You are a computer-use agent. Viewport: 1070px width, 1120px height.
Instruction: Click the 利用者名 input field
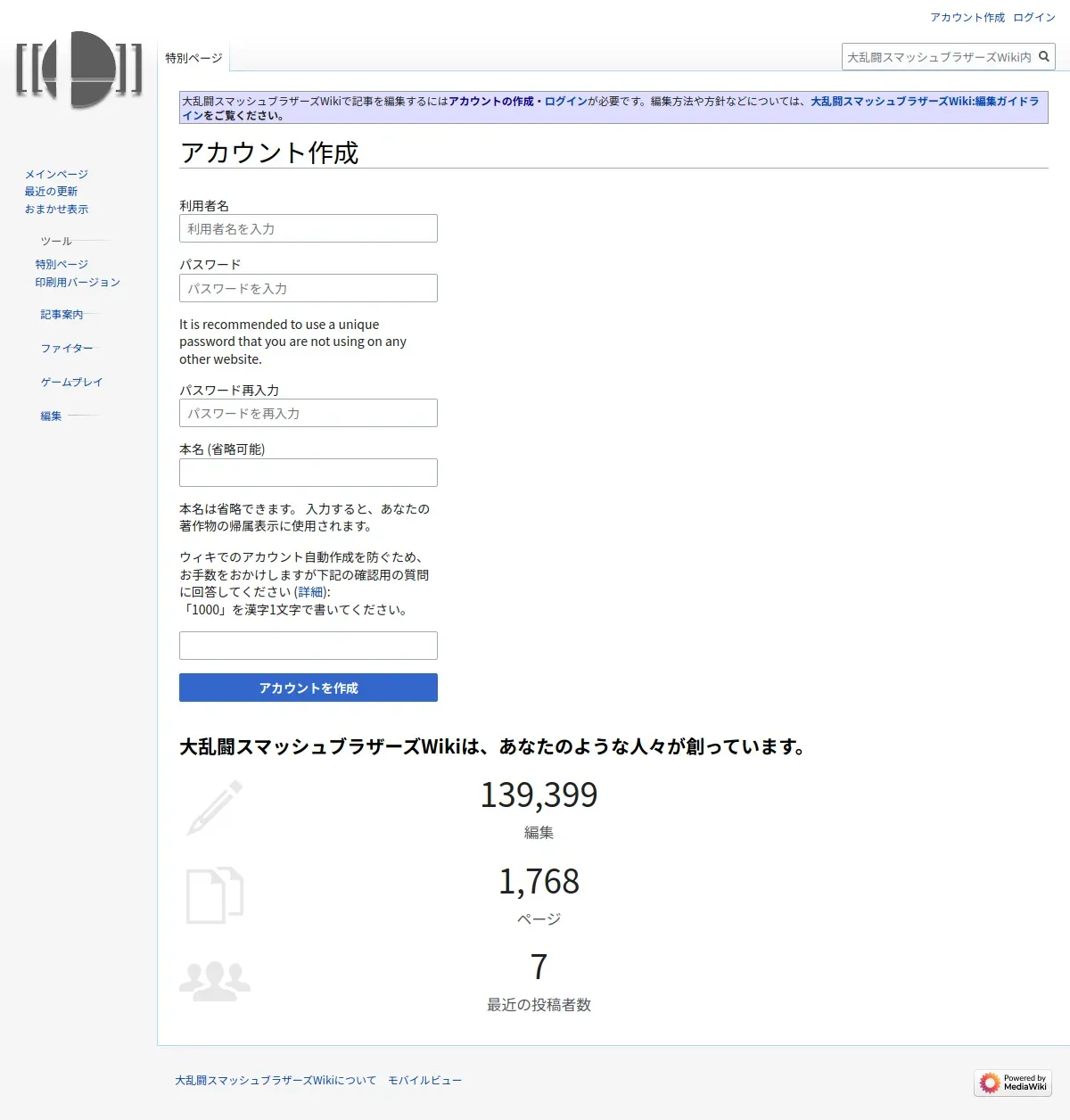coord(309,228)
